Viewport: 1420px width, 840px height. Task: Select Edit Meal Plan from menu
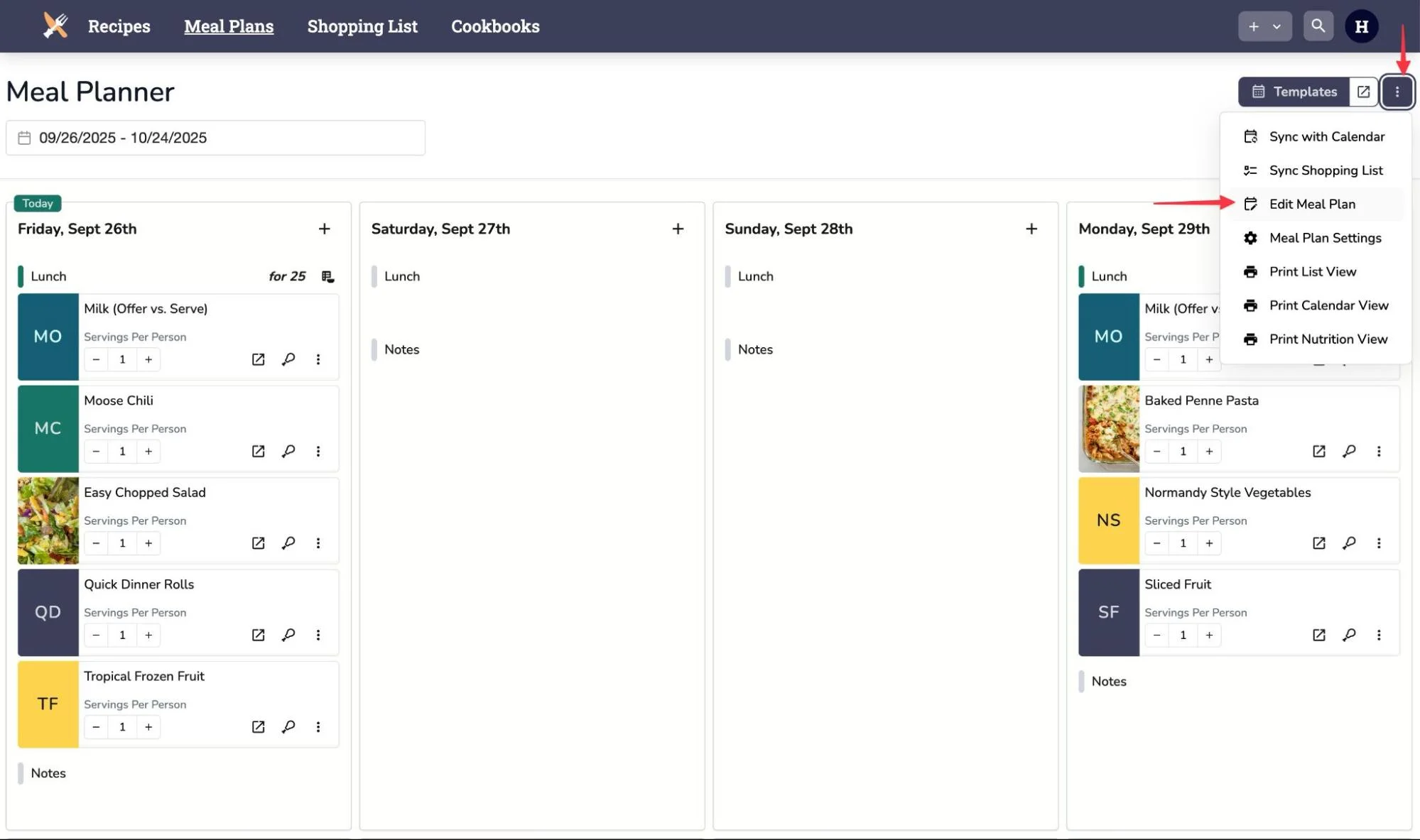pyautogui.click(x=1311, y=204)
